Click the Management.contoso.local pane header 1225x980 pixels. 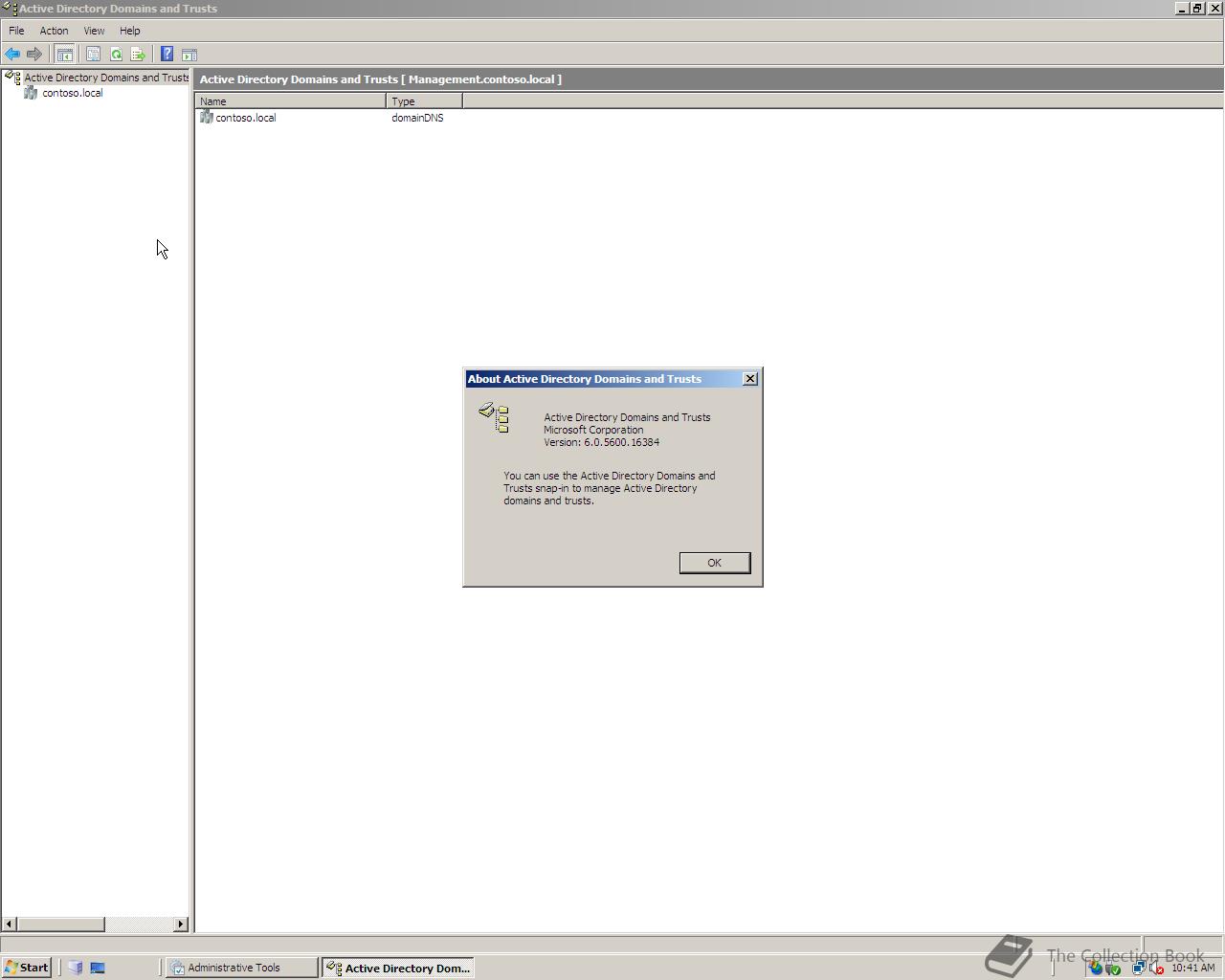tap(708, 79)
